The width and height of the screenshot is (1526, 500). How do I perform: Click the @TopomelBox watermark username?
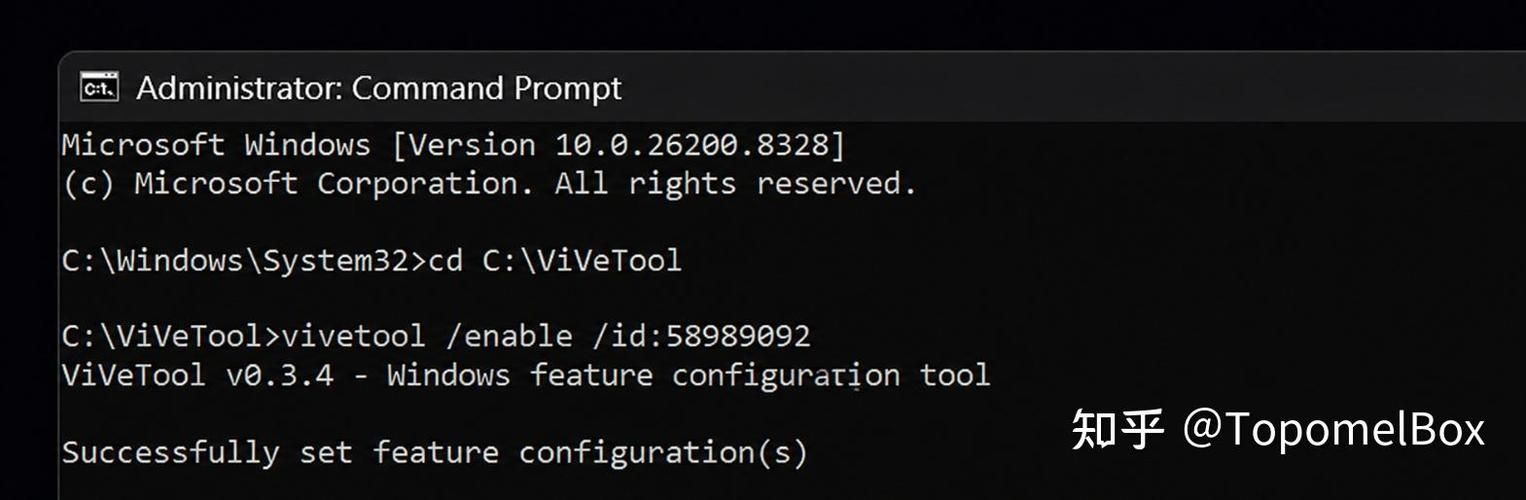(1335, 430)
